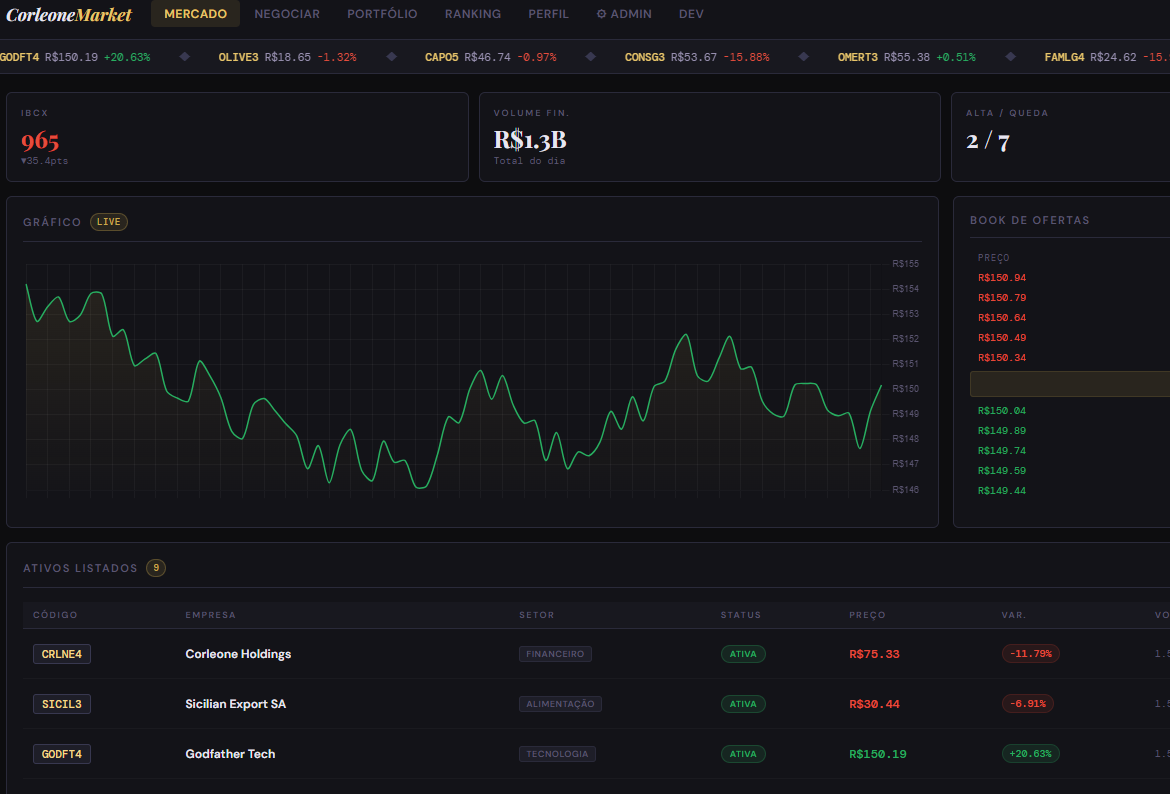The image size is (1170, 794).
Task: Sort by the Status column header
Action: click(741, 615)
